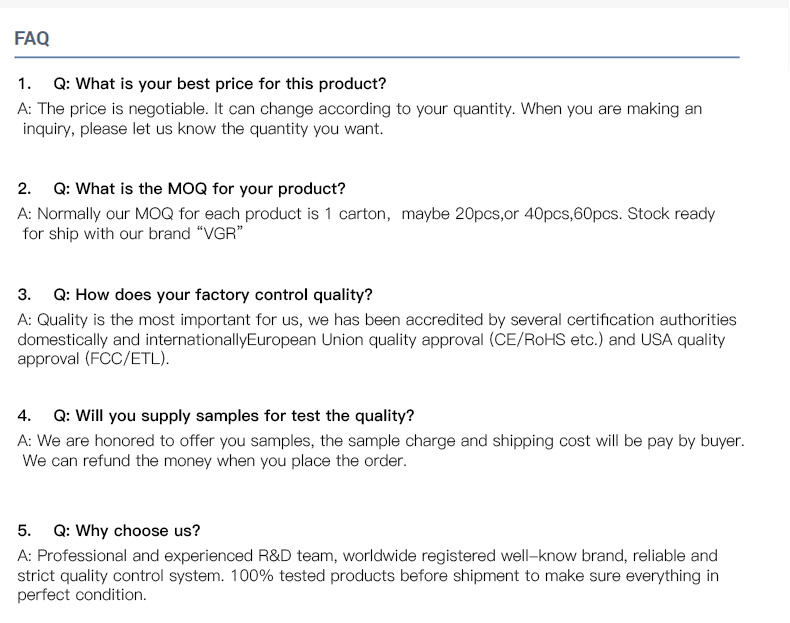This screenshot has height=623, width=790.
Task: Click question 4 about supplying samples
Action: click(234, 415)
